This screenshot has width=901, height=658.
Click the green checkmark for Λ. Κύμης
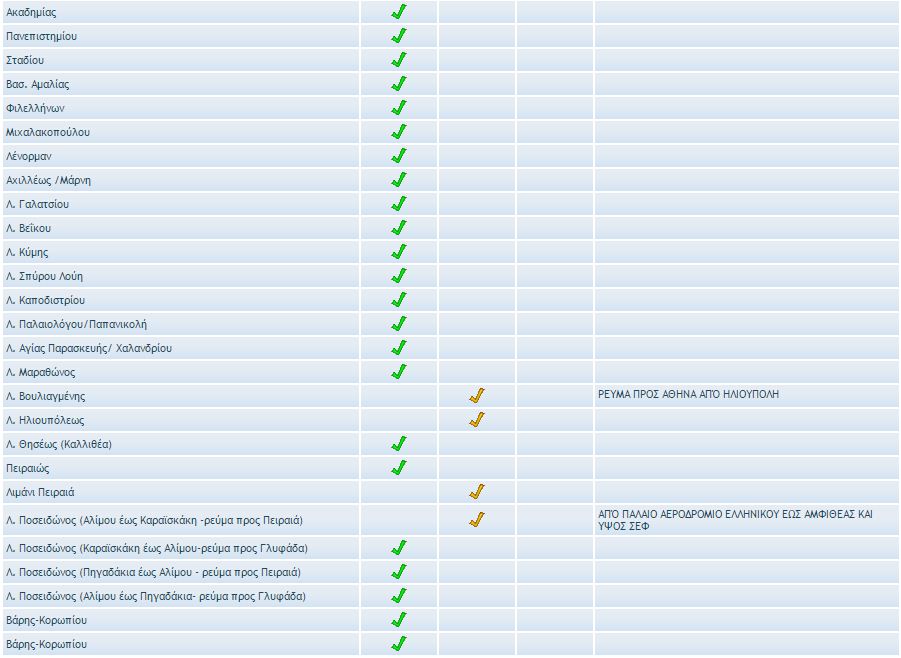pyautogui.click(x=398, y=252)
